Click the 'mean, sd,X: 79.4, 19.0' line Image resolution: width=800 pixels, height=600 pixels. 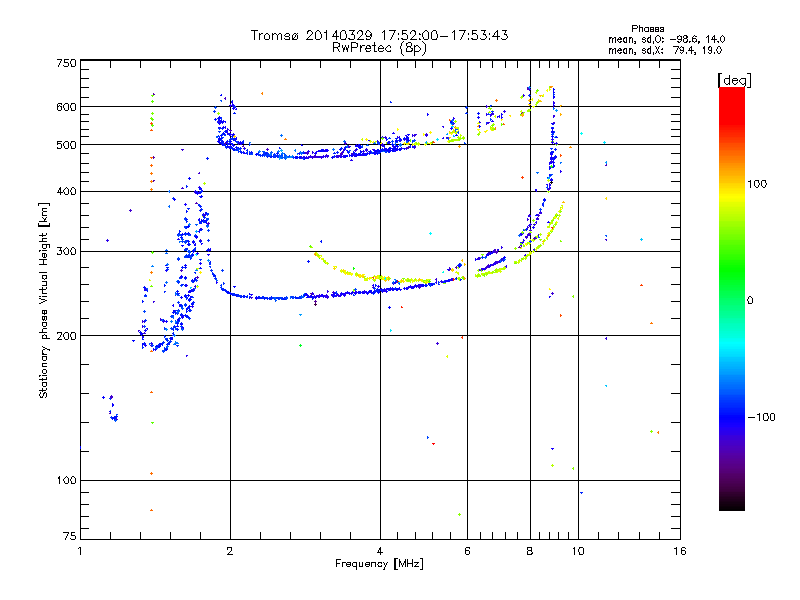point(665,50)
